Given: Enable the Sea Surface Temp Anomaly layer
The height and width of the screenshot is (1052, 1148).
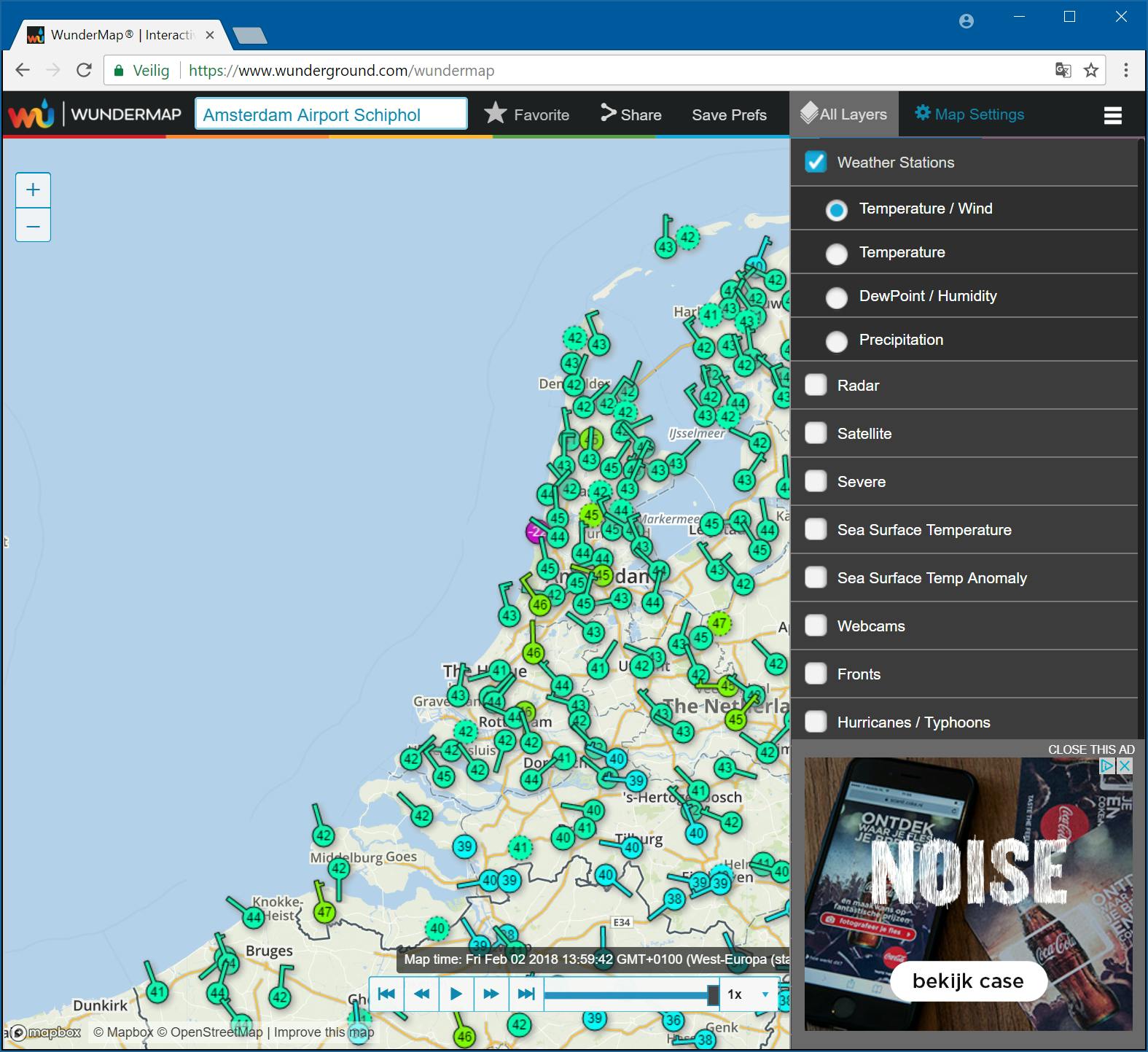Looking at the screenshot, I should point(816,577).
